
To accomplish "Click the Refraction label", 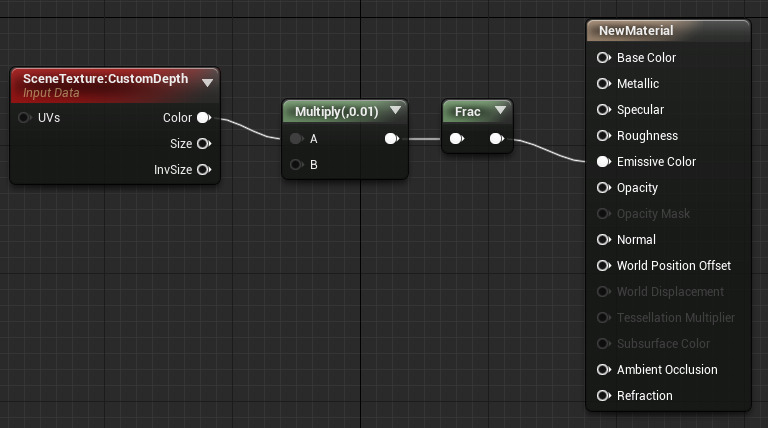I will point(645,395).
